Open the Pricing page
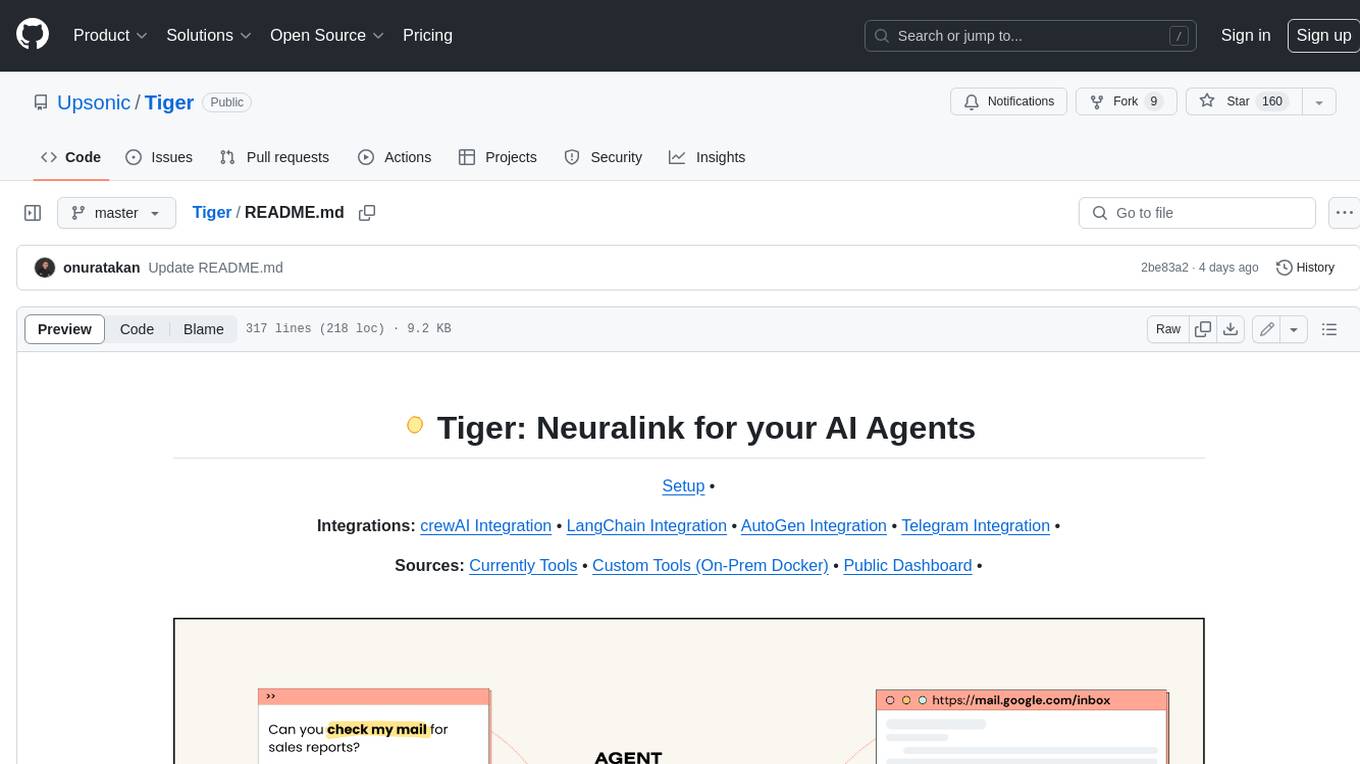 click(x=427, y=35)
